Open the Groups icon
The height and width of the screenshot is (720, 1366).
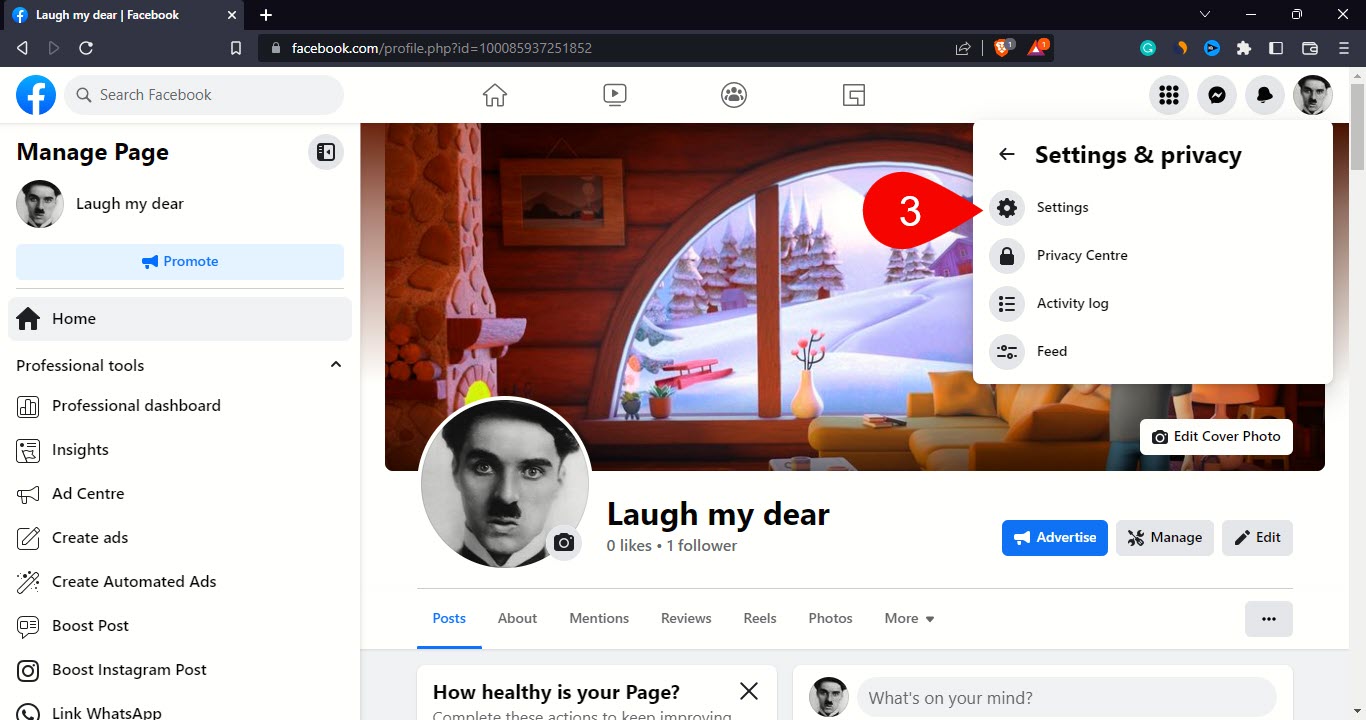tap(733, 94)
